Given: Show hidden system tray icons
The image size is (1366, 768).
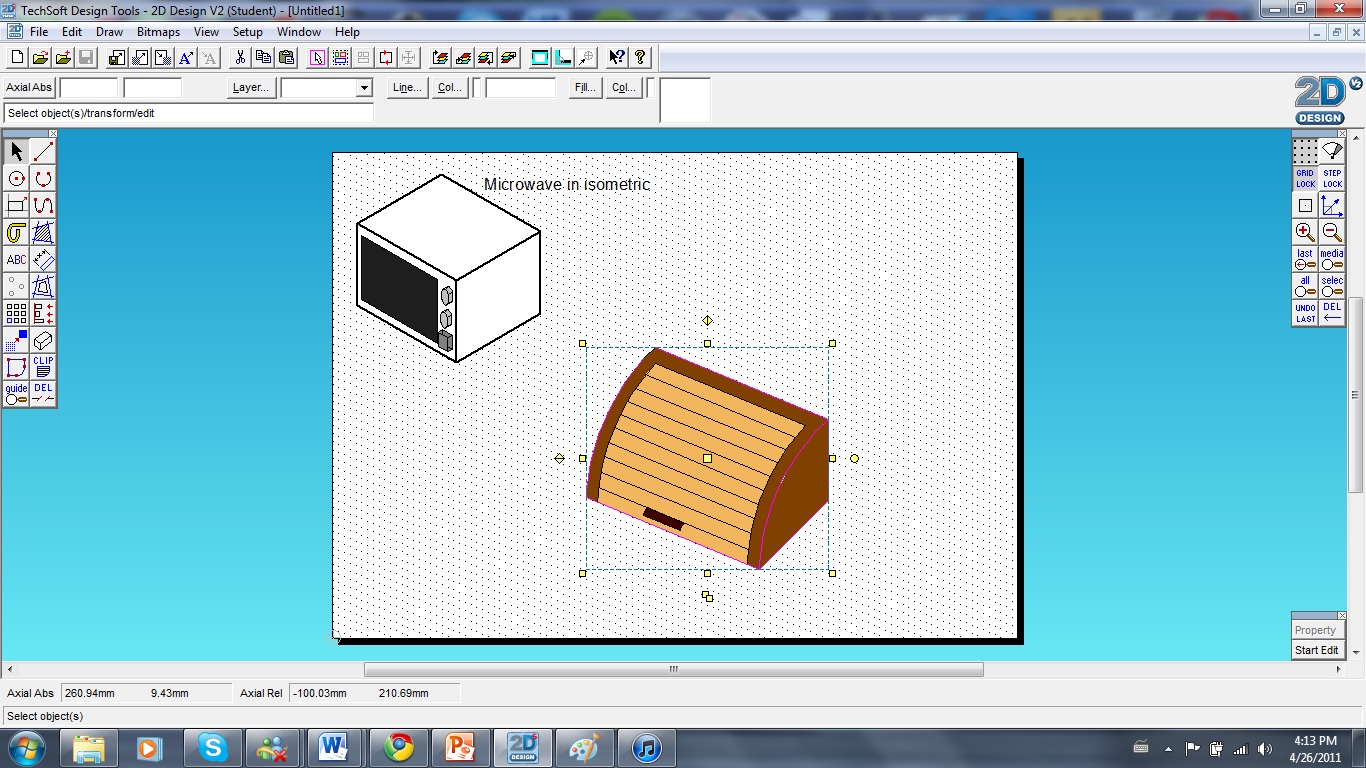Looking at the screenshot, I should (x=1168, y=747).
